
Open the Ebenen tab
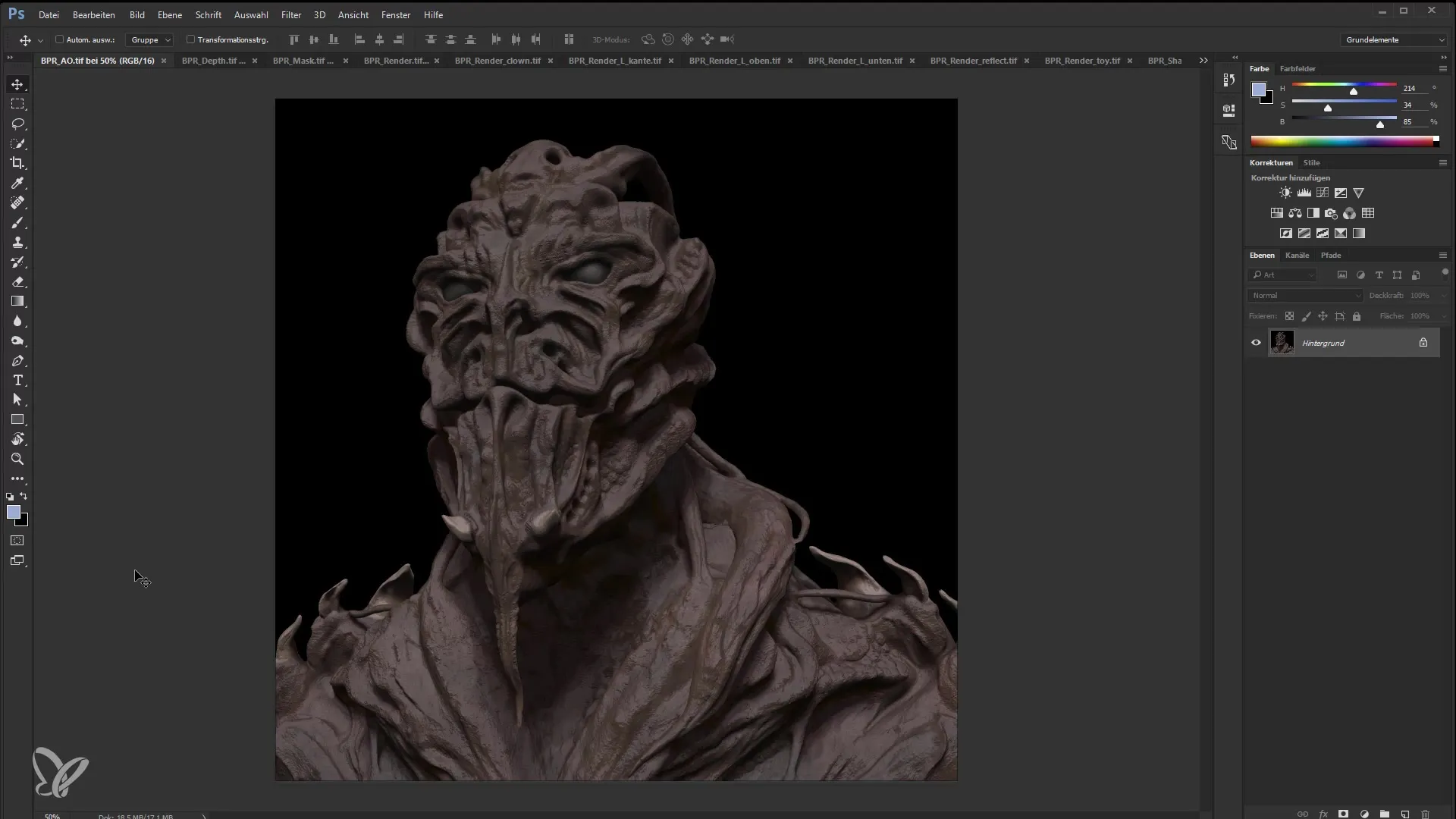click(x=1262, y=255)
